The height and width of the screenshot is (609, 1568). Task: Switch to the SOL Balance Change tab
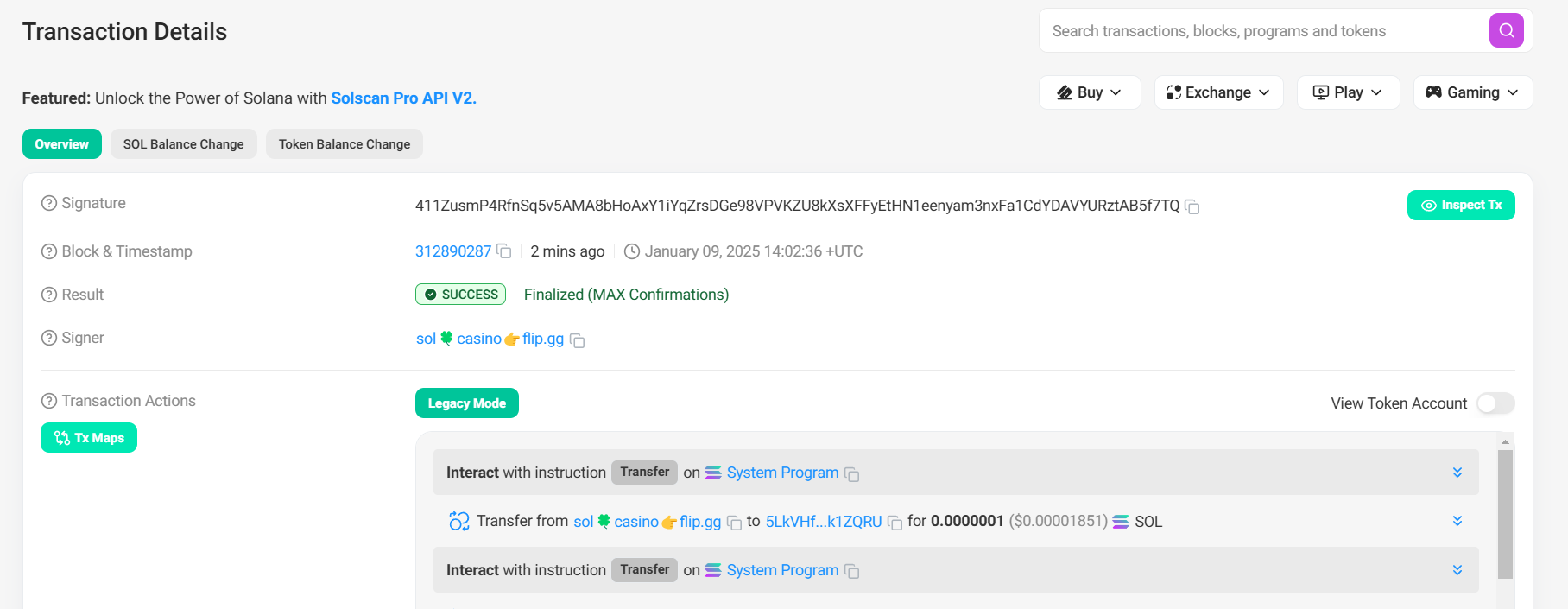(x=183, y=143)
